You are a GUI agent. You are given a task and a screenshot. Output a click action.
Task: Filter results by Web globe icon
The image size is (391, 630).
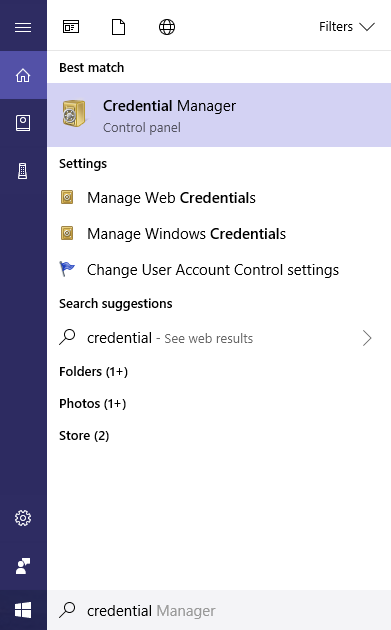[x=167, y=27]
